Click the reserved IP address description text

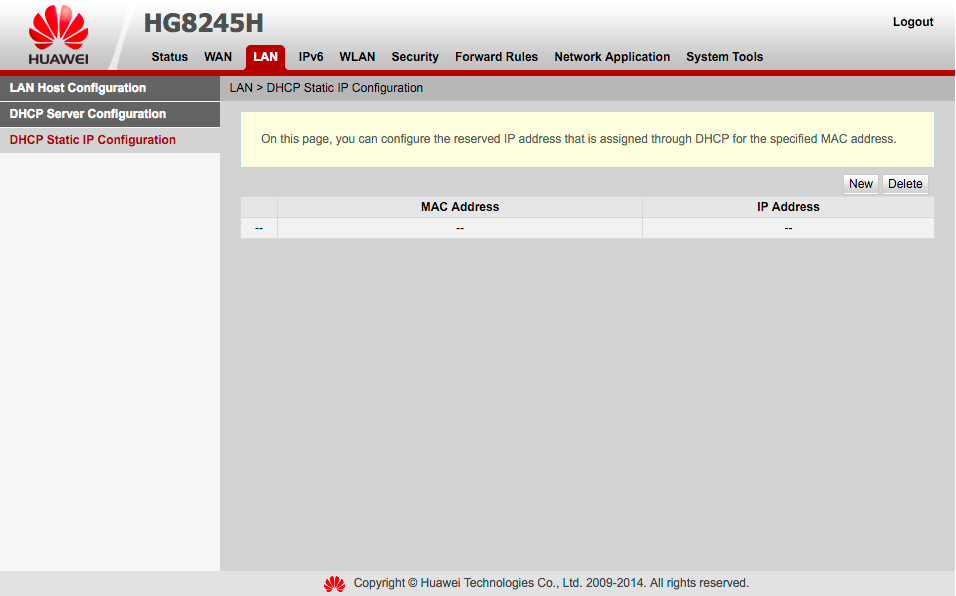click(579, 139)
